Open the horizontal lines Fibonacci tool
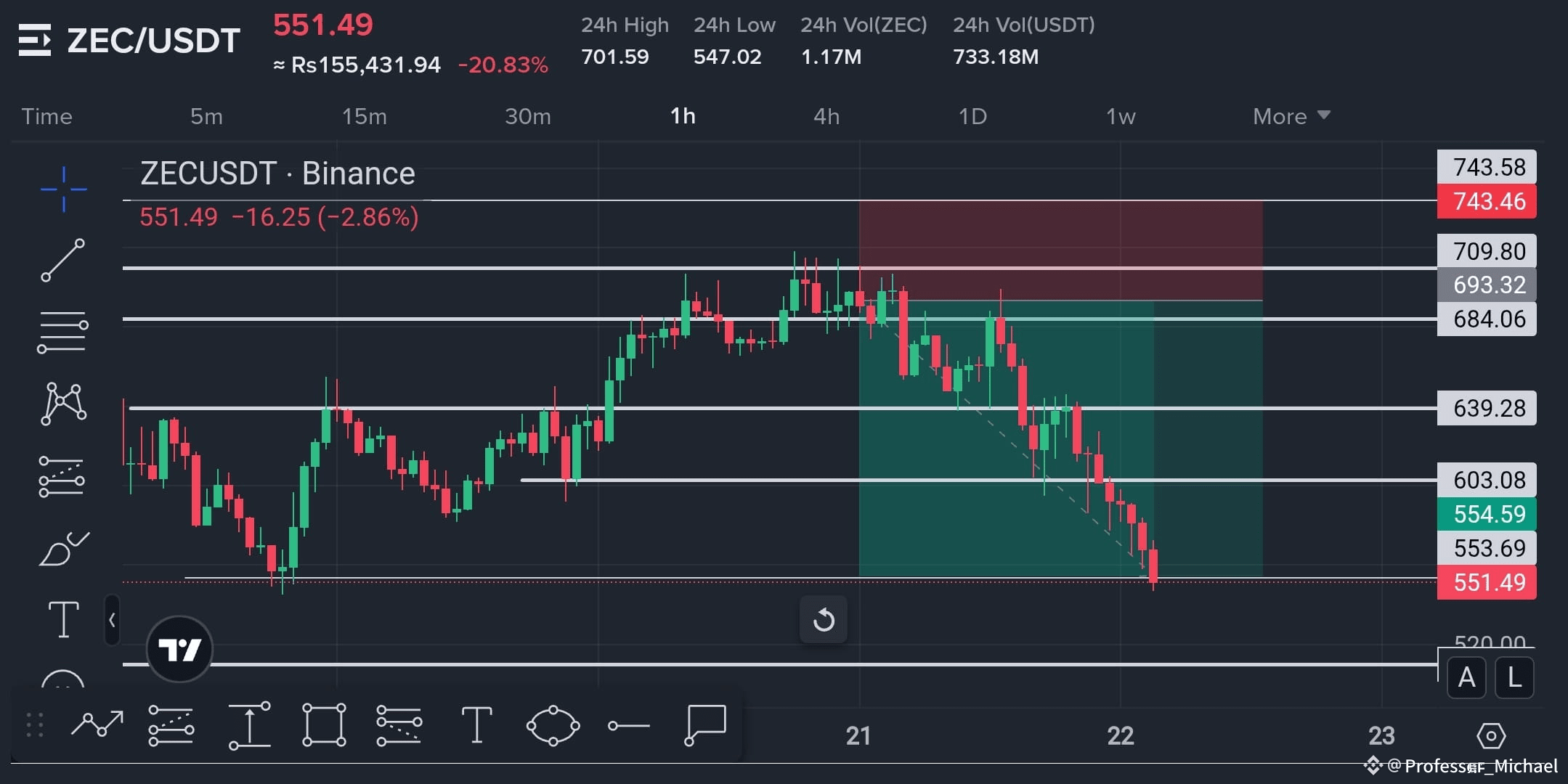This screenshot has width=1568, height=784. pyautogui.click(x=63, y=332)
